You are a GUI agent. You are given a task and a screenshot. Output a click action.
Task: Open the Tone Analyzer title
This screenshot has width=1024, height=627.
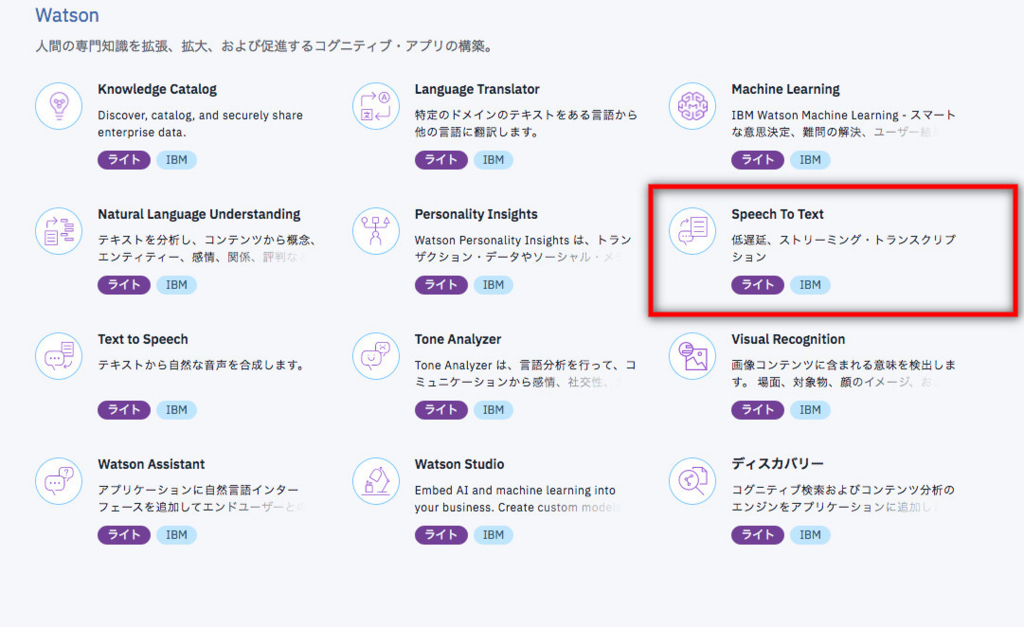tap(458, 340)
